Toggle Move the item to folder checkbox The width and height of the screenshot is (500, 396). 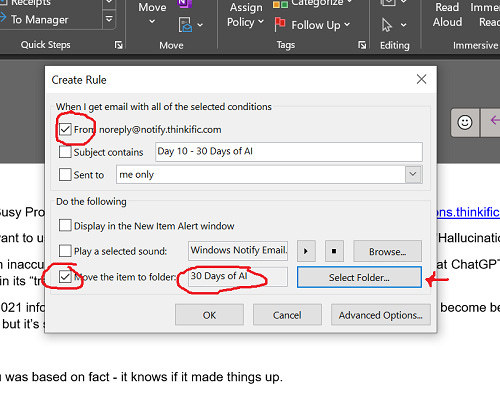65,277
